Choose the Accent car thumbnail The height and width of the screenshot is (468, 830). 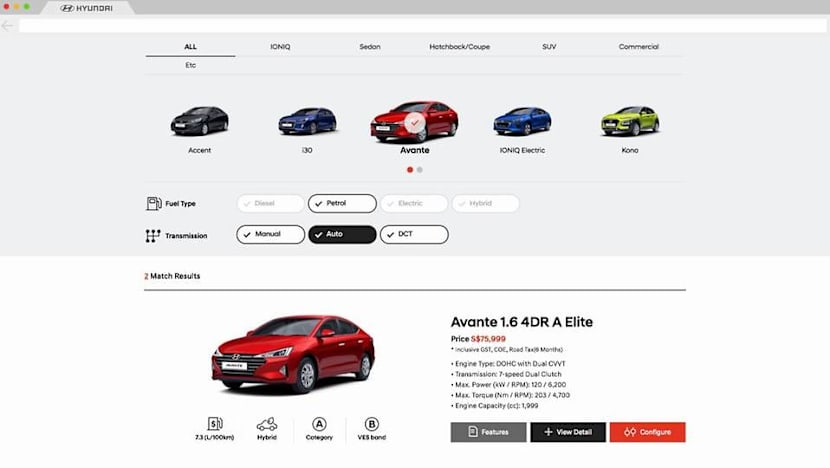click(x=200, y=121)
